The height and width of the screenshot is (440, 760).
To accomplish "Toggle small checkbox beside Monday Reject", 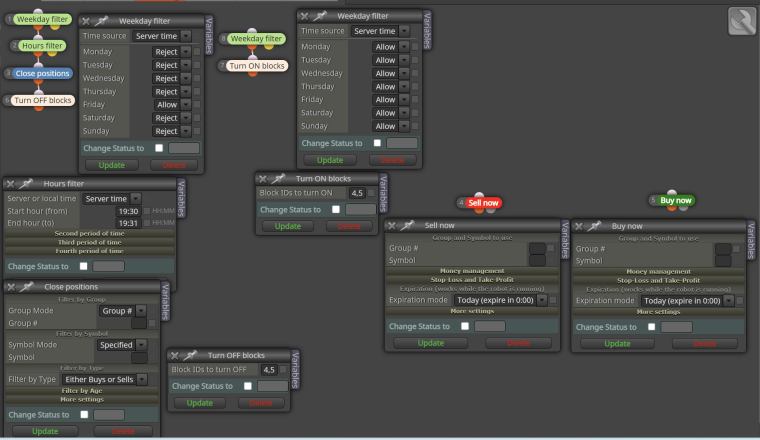I will click(197, 51).
